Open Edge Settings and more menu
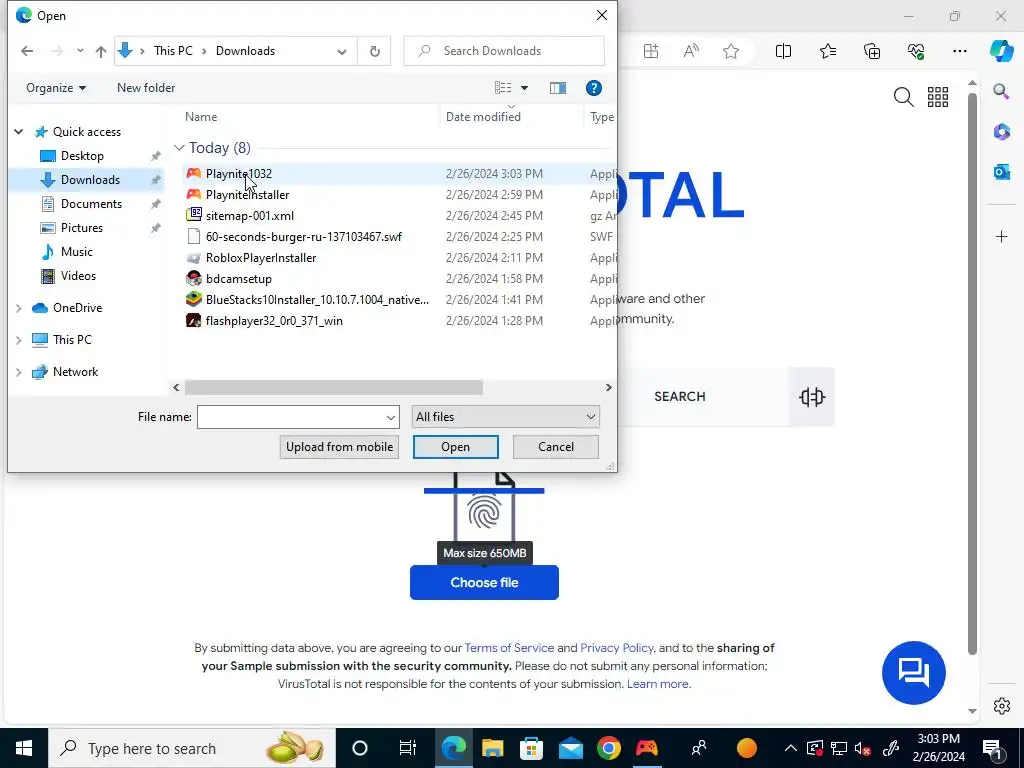The width and height of the screenshot is (1024, 768). pos(959,51)
